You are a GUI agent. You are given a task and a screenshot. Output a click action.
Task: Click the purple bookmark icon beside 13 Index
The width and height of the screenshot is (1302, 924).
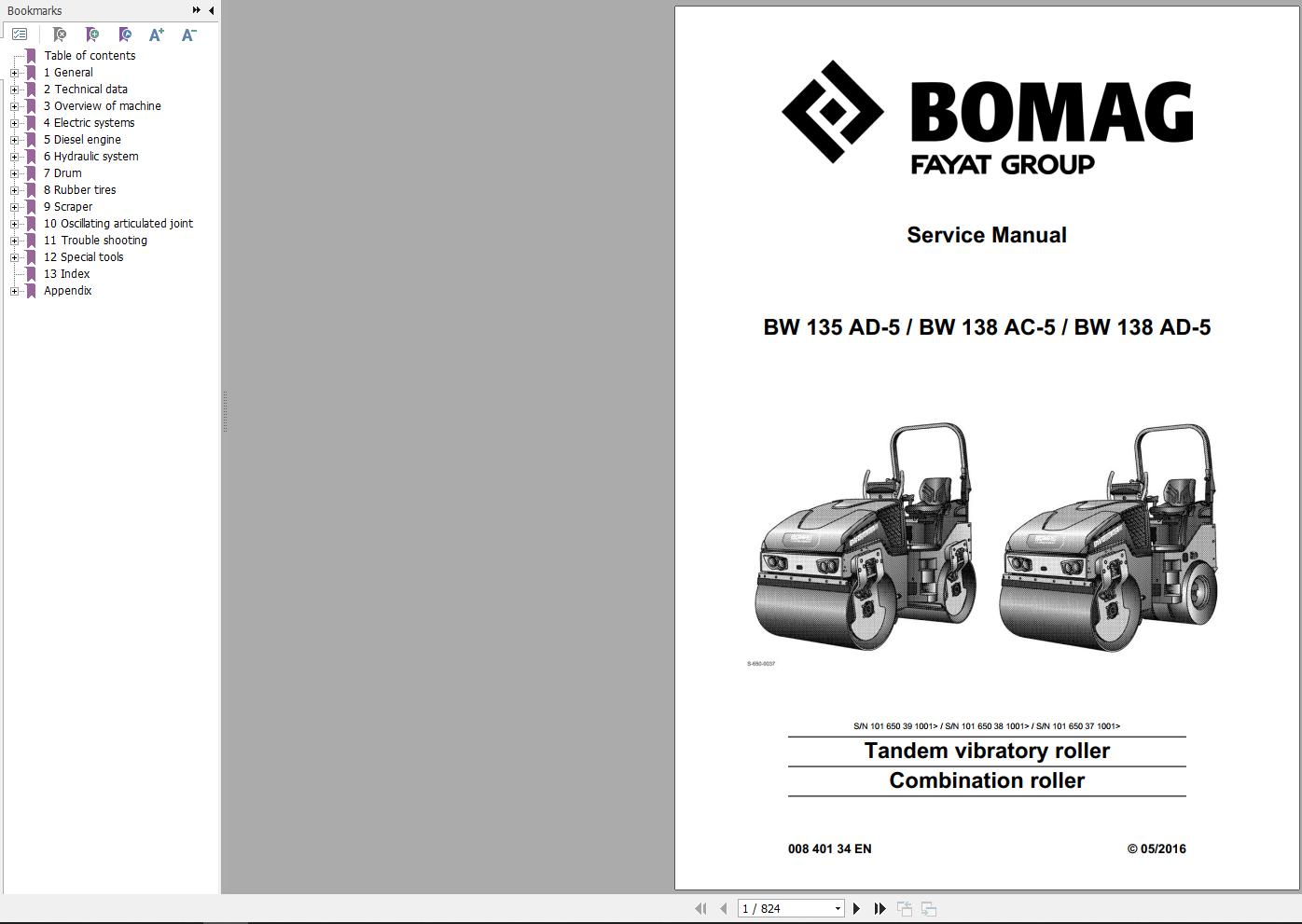[x=31, y=274]
